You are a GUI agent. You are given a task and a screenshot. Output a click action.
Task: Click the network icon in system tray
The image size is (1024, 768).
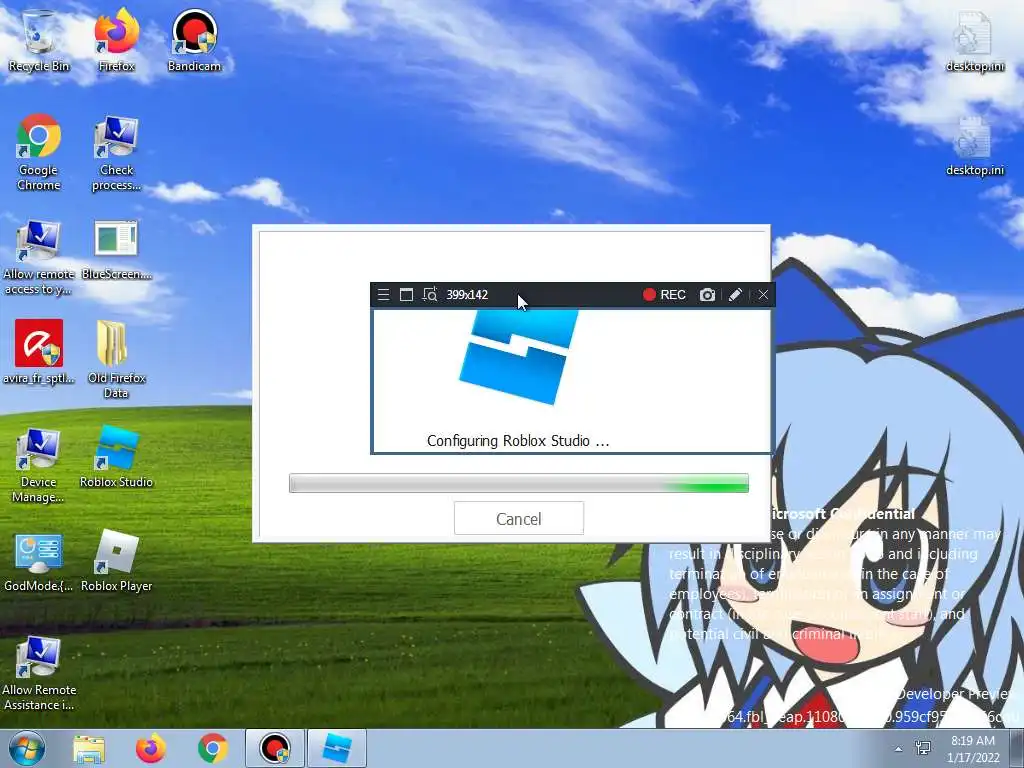(923, 748)
